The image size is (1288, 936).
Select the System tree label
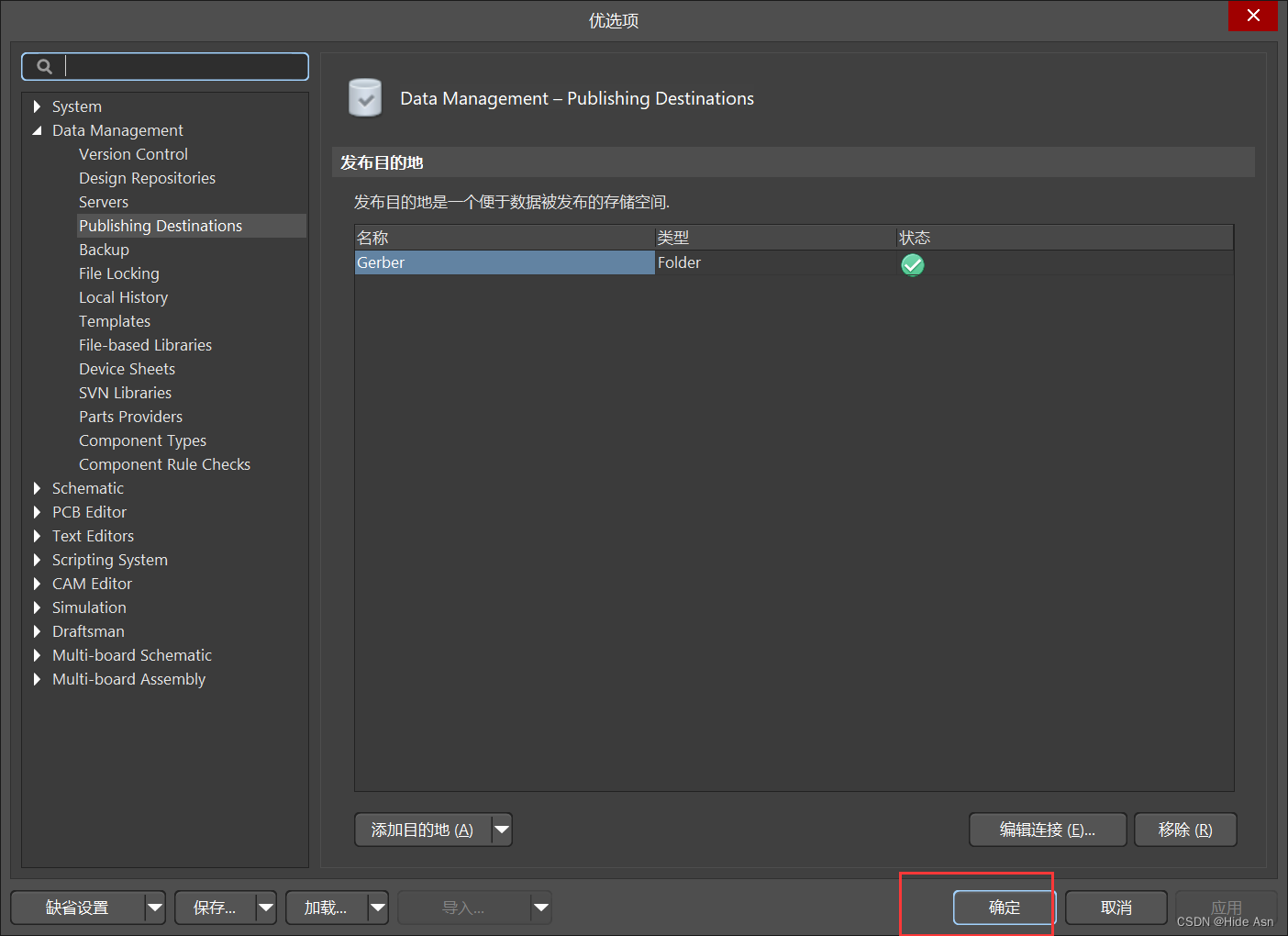(77, 106)
